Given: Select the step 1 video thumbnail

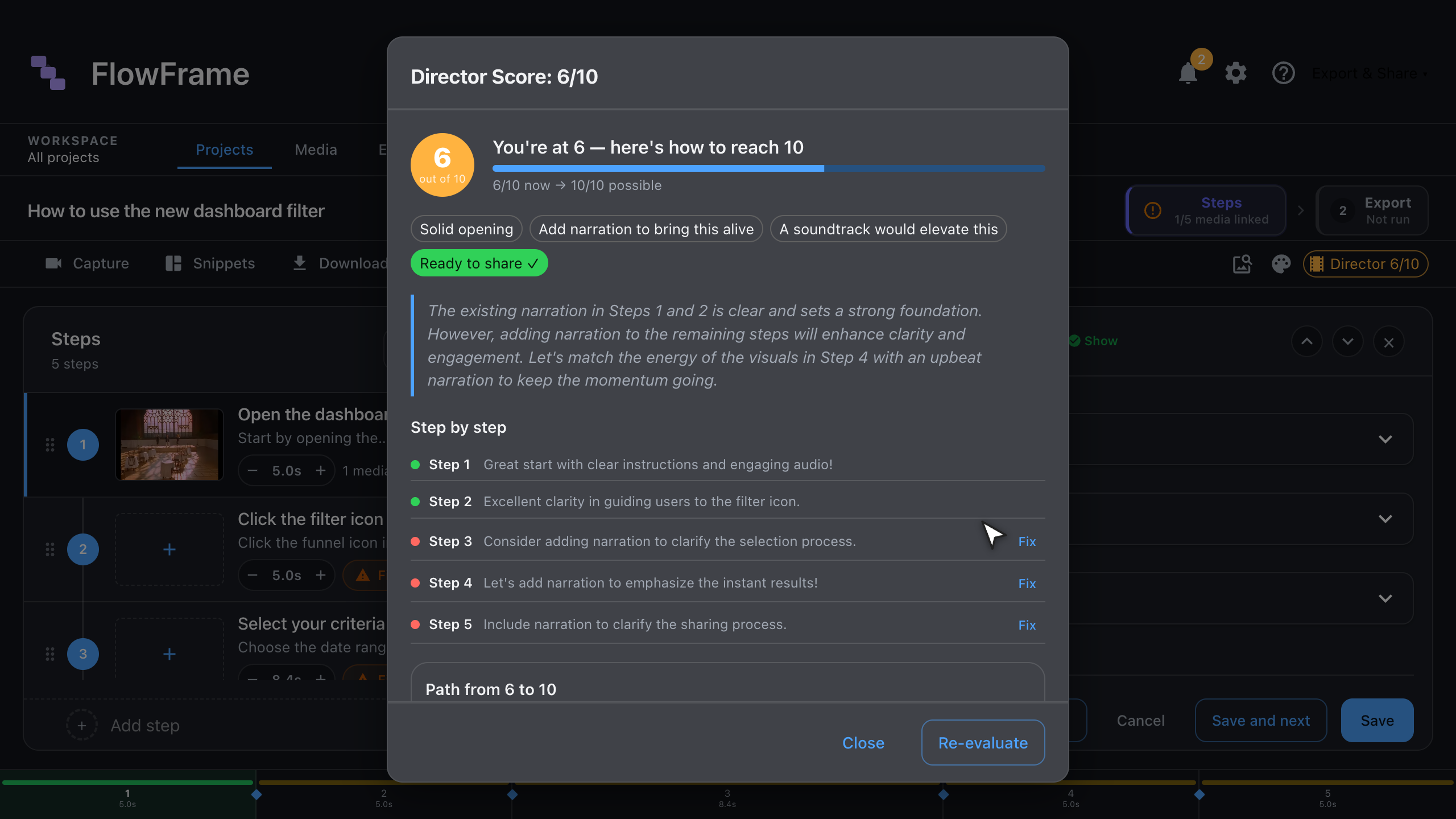Looking at the screenshot, I should [169, 445].
